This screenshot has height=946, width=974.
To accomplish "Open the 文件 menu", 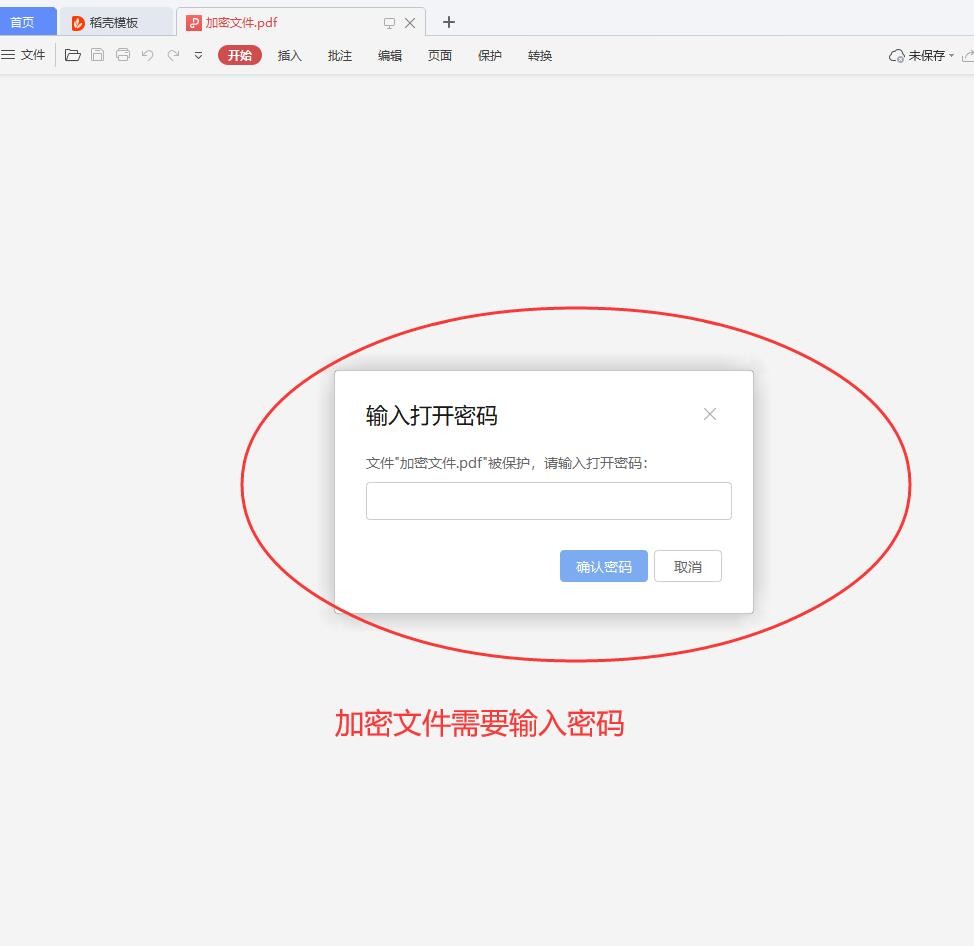I will 33,55.
